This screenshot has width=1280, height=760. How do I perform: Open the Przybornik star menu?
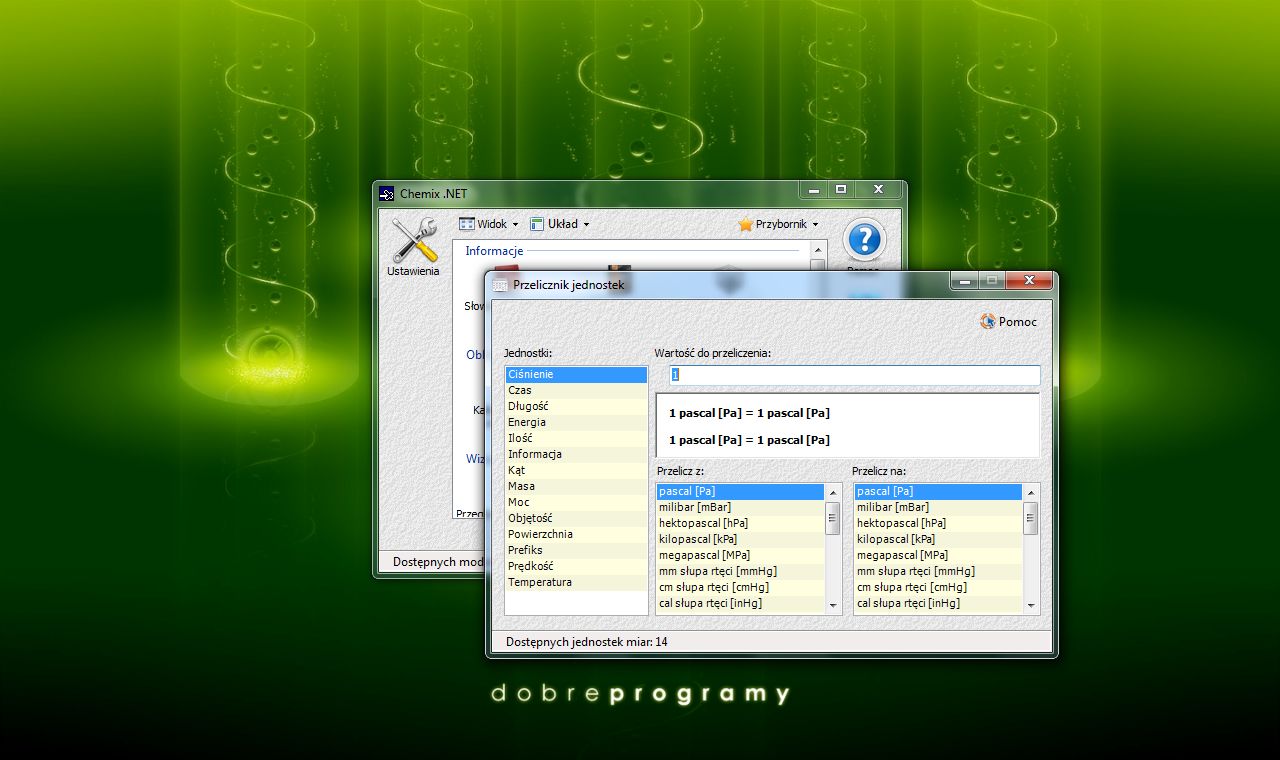tap(778, 224)
